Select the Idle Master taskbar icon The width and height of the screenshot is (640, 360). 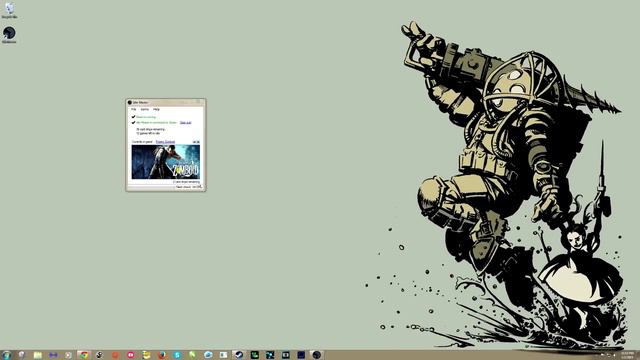[317, 355]
